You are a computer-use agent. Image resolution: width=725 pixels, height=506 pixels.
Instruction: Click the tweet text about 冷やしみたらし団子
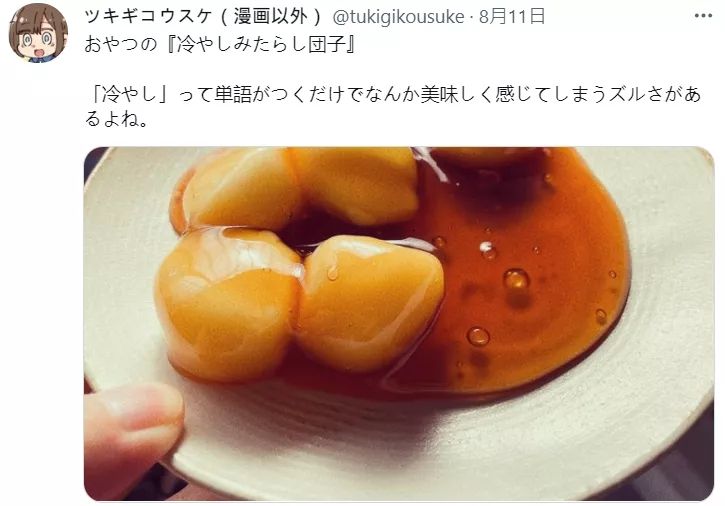click(x=220, y=45)
